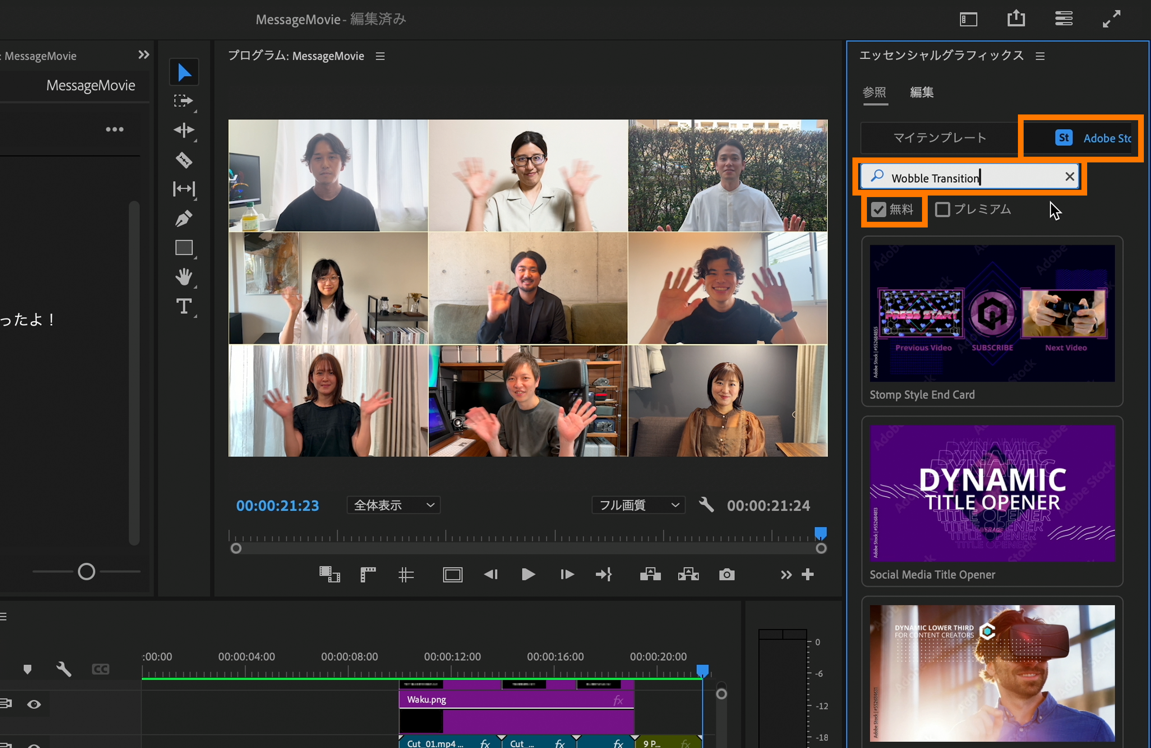Select the Dynamic Lower Third template thumbnail

pos(992,673)
